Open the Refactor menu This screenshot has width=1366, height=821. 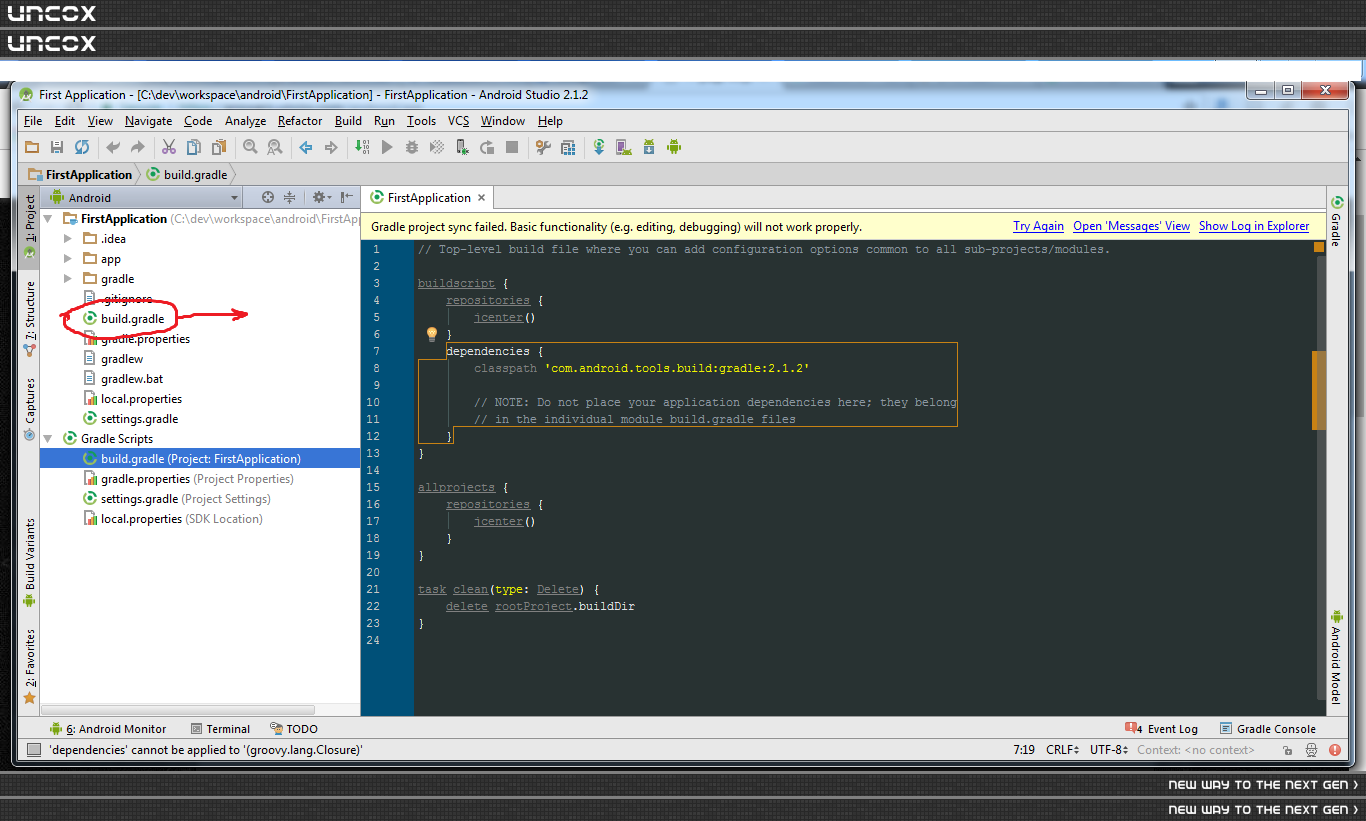point(300,121)
